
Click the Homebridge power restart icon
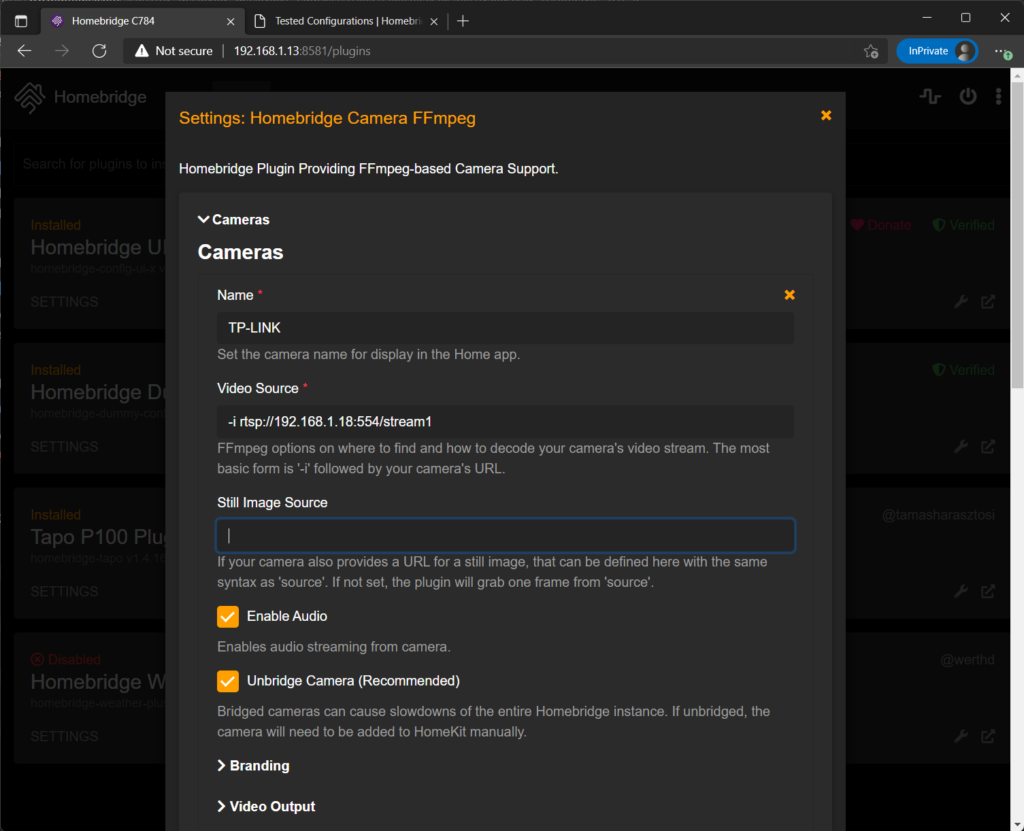point(968,97)
